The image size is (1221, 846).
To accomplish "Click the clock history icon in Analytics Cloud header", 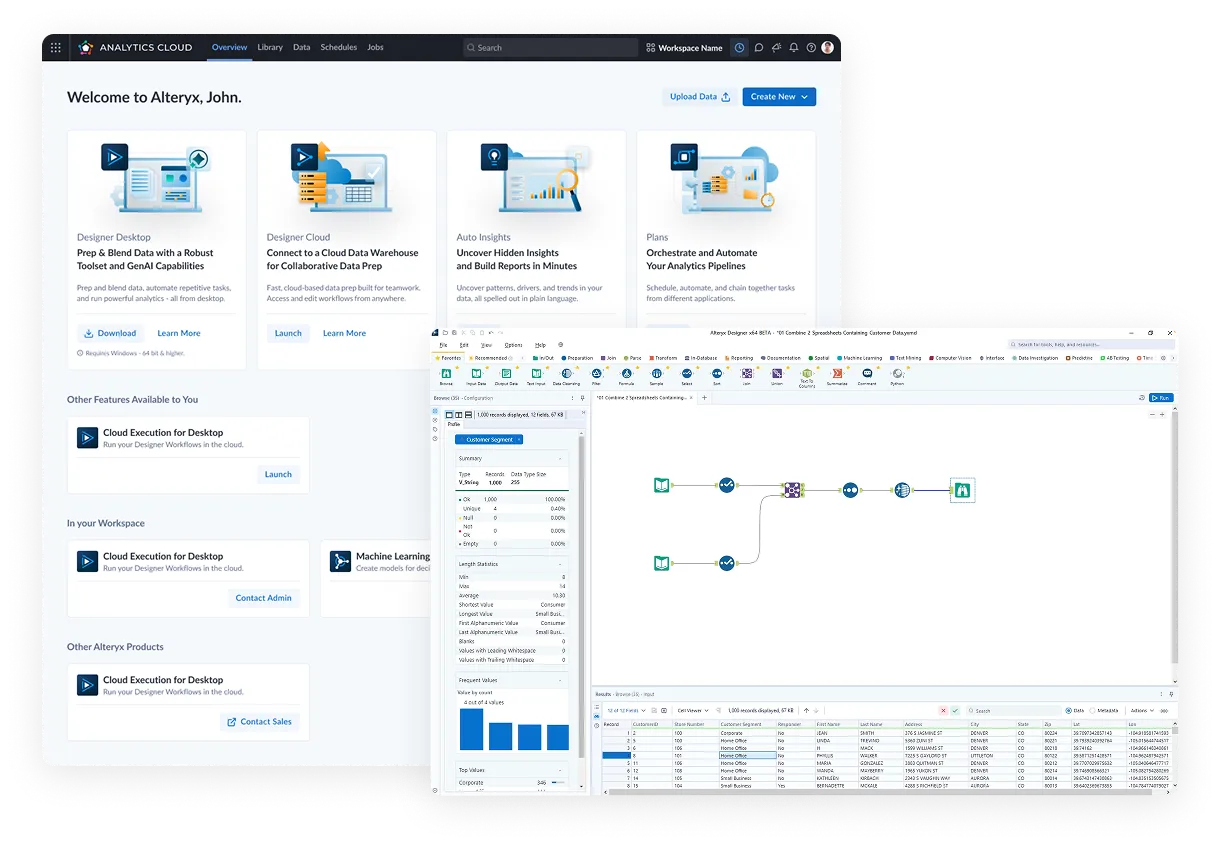I will (x=739, y=47).
